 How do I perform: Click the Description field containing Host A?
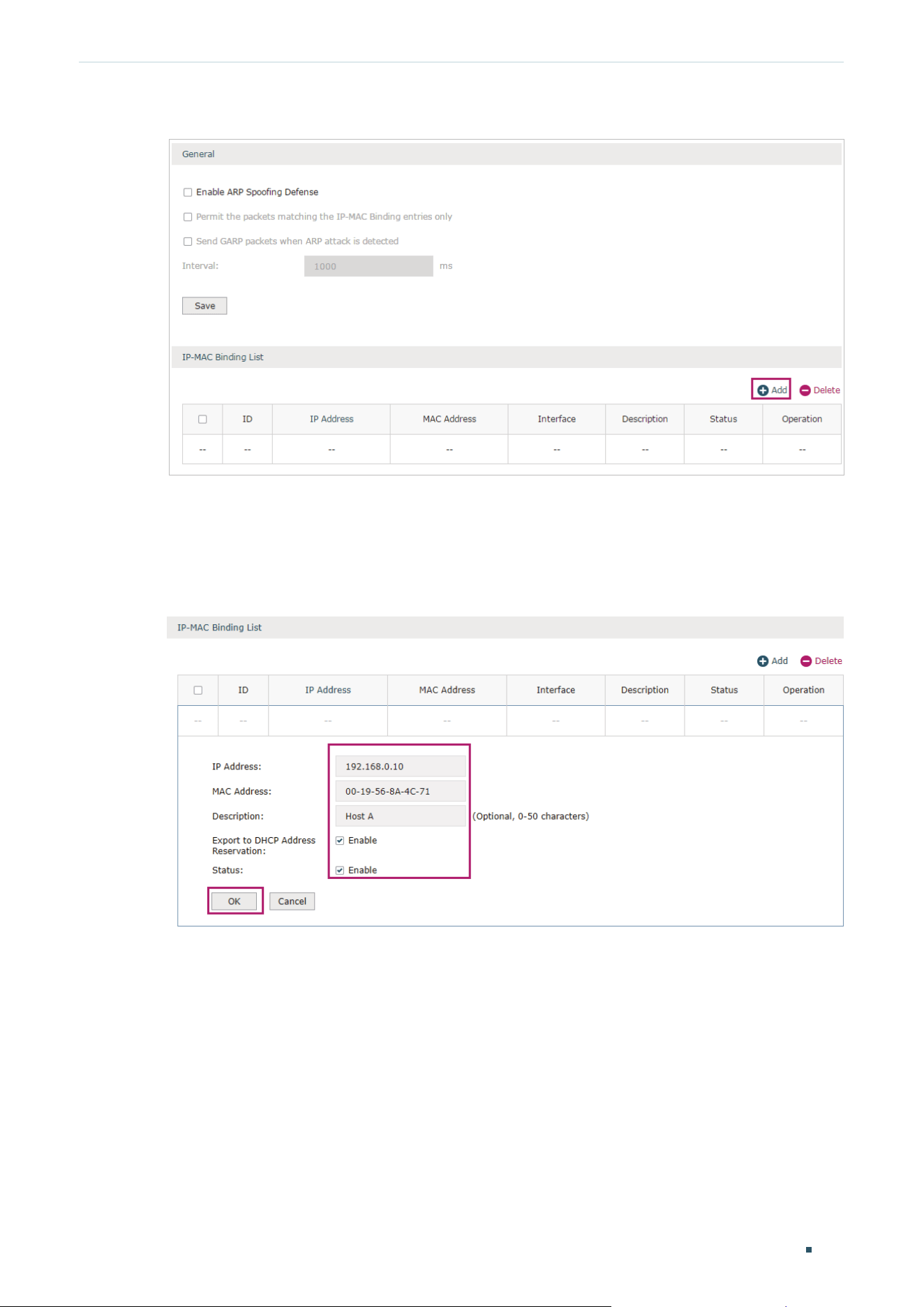pos(401,816)
